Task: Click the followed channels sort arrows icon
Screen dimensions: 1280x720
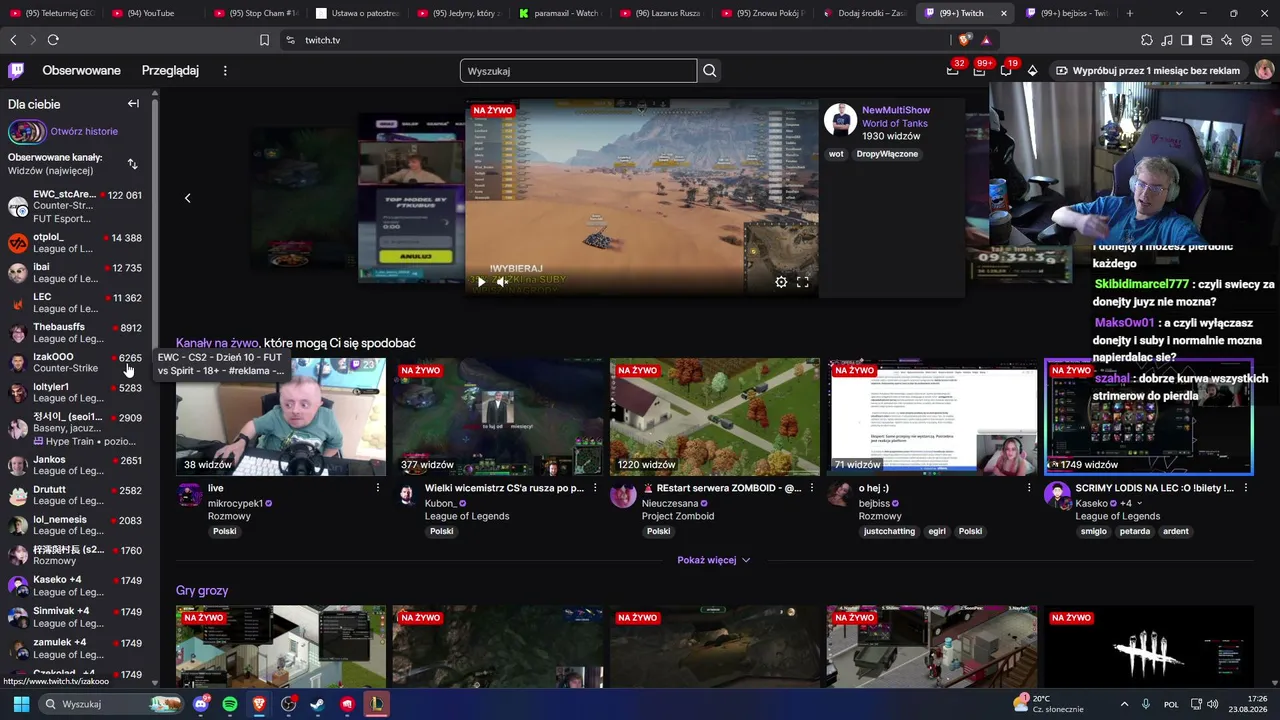Action: coord(133,164)
